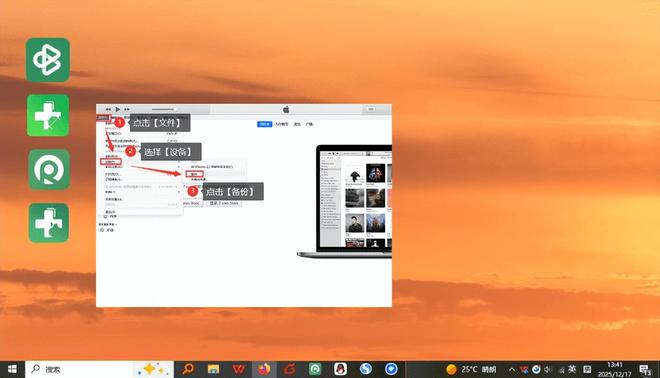
Task: Open the notification center icon
Action: [x=645, y=370]
